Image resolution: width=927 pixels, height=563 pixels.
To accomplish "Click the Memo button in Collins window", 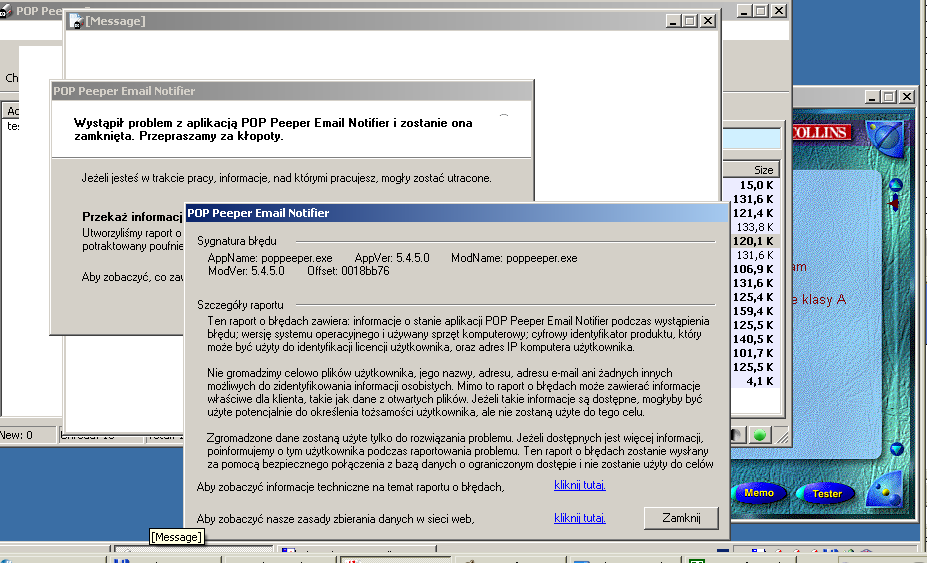I will click(x=759, y=493).
